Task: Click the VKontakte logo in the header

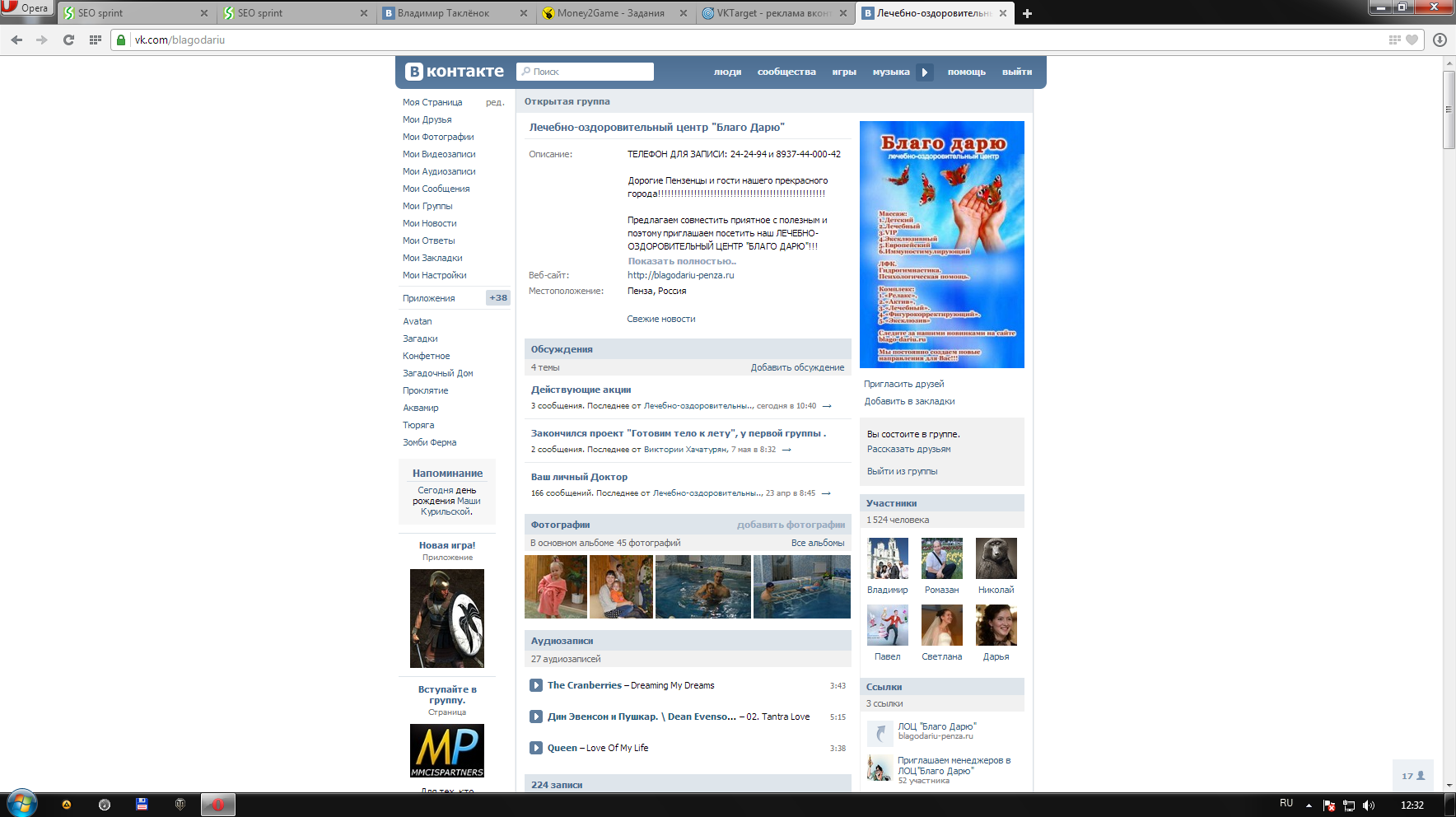Action: (455, 72)
